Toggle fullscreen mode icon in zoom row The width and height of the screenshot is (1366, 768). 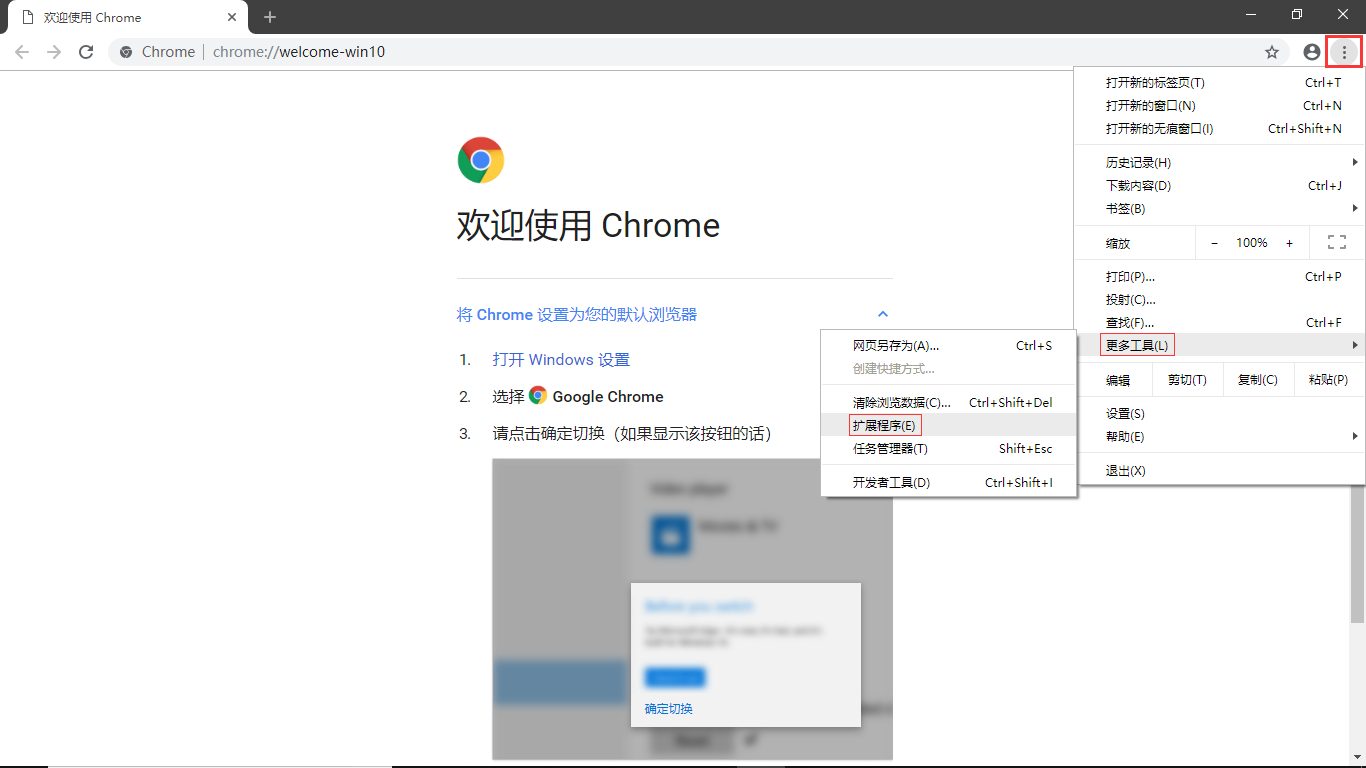(x=1337, y=242)
